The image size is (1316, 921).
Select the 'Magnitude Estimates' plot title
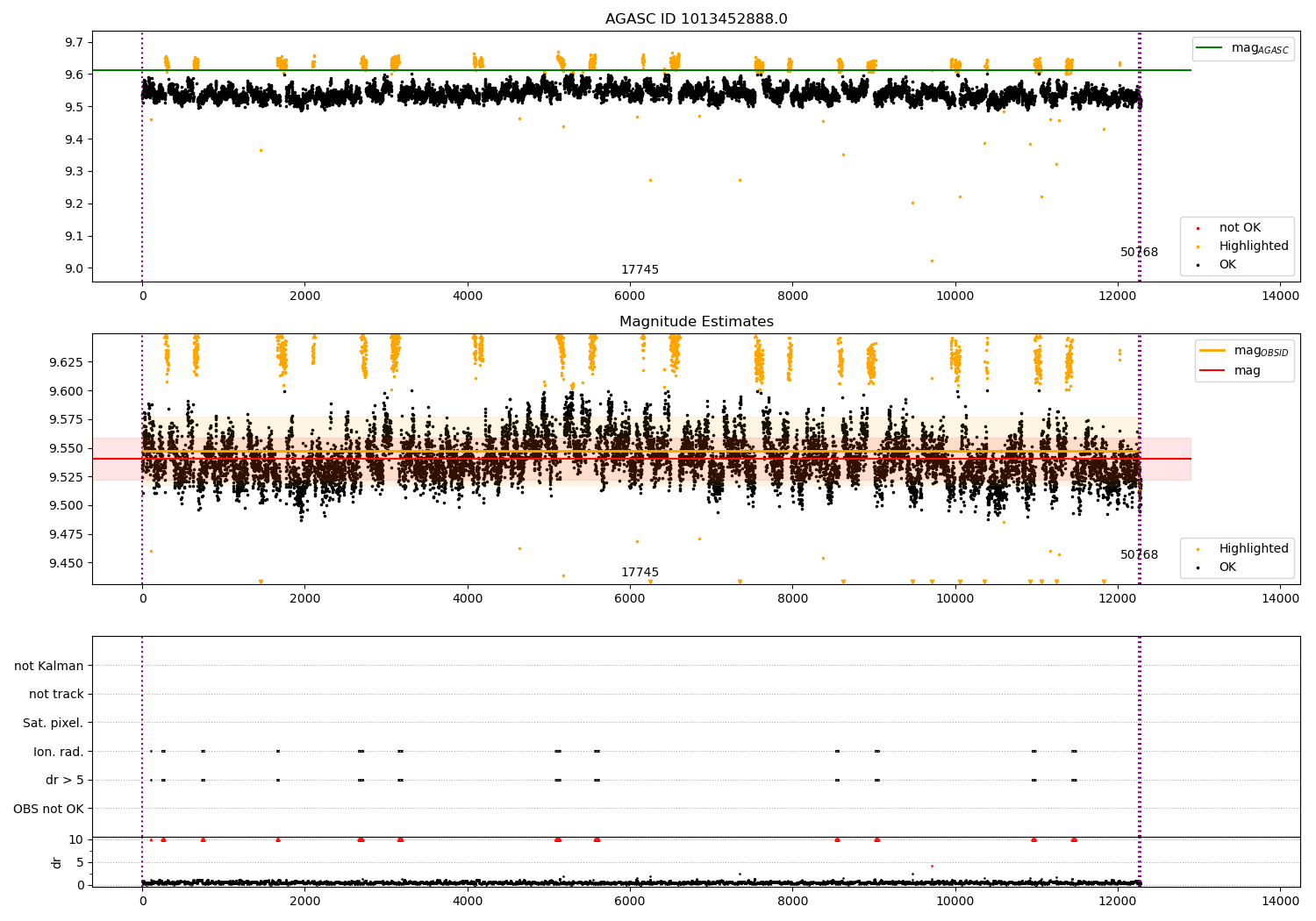coord(696,322)
